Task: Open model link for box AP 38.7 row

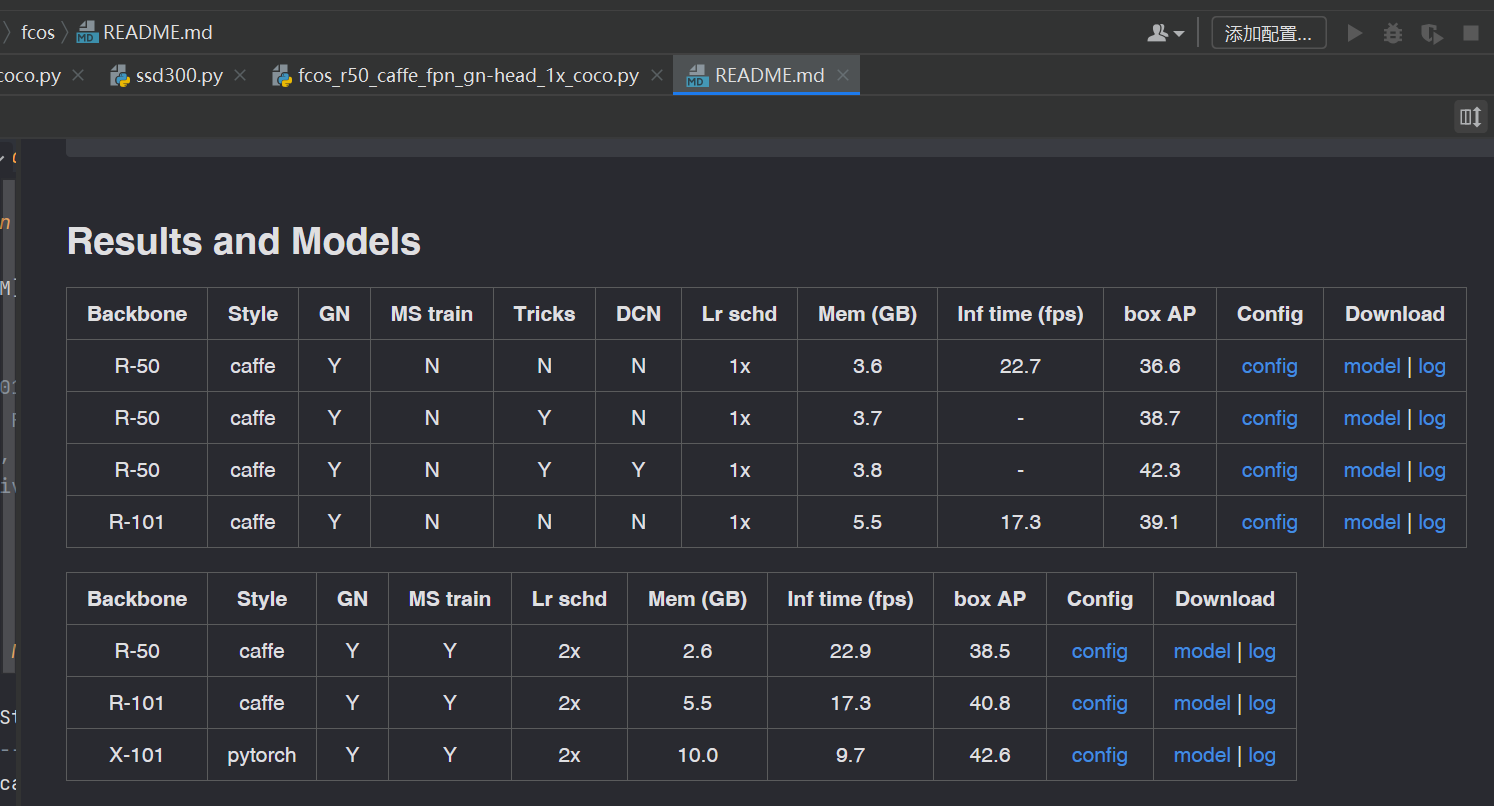Action: pos(1372,418)
